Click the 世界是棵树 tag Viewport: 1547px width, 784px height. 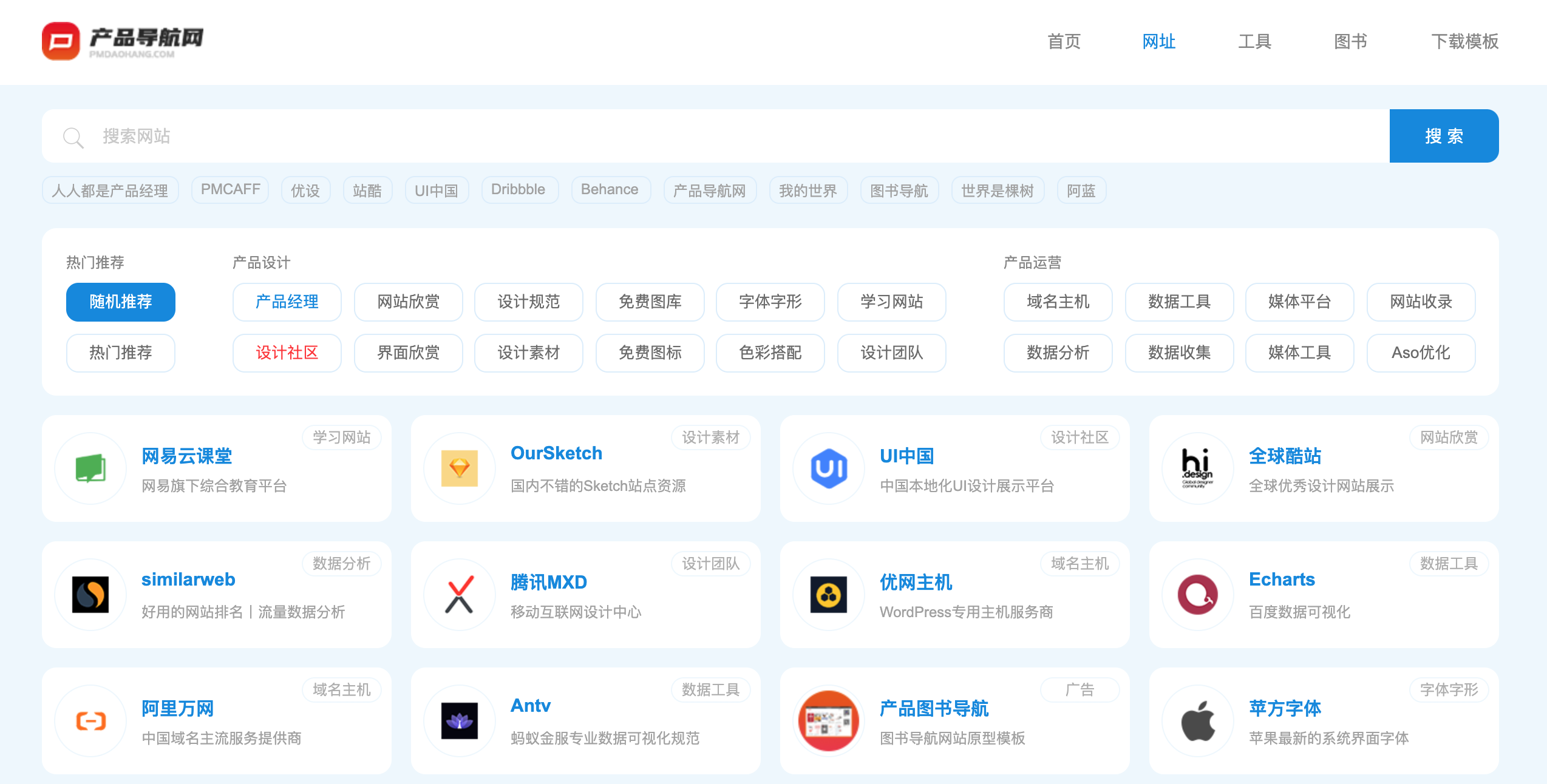pyautogui.click(x=998, y=191)
